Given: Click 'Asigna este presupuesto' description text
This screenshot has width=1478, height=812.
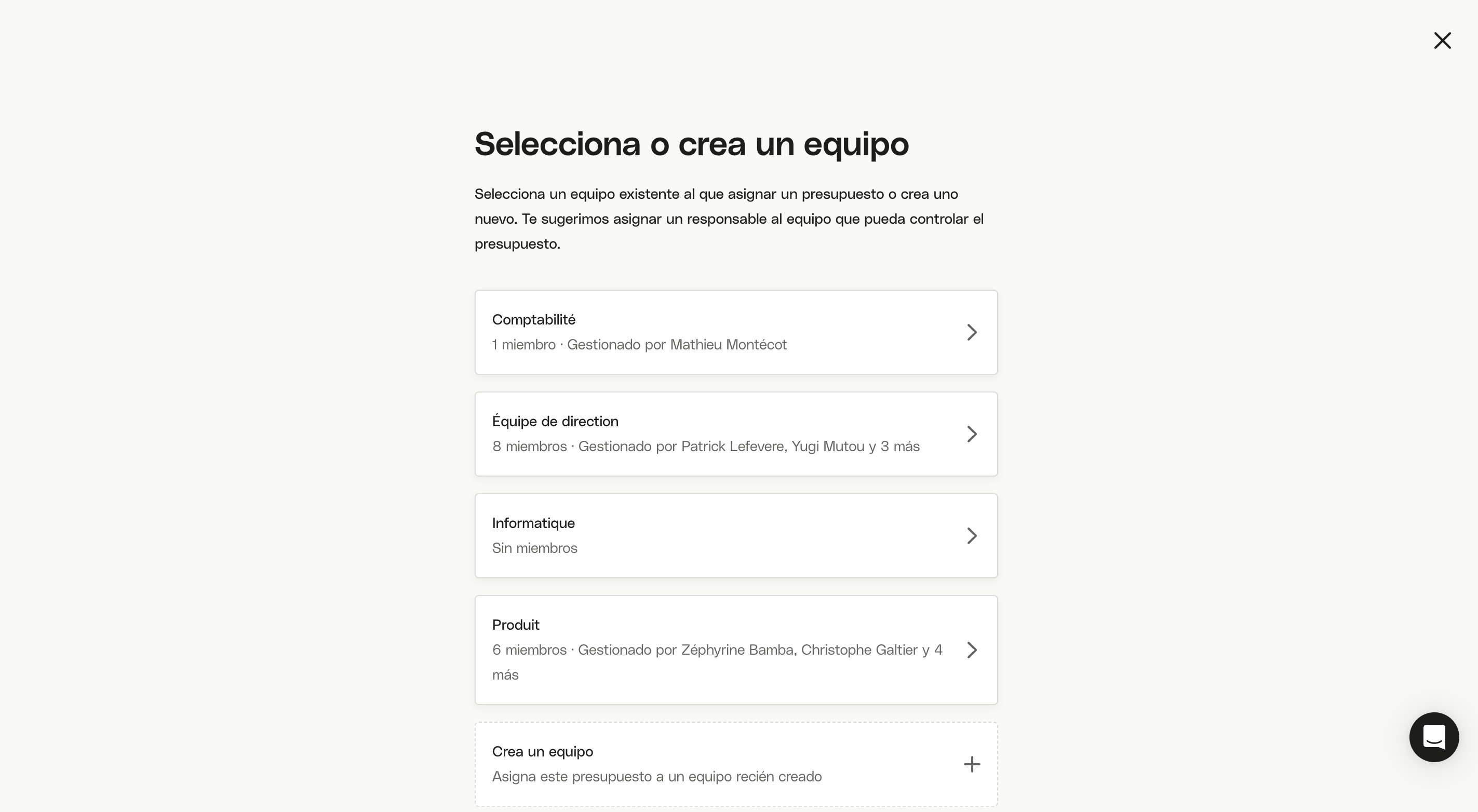Looking at the screenshot, I should click(x=656, y=777).
